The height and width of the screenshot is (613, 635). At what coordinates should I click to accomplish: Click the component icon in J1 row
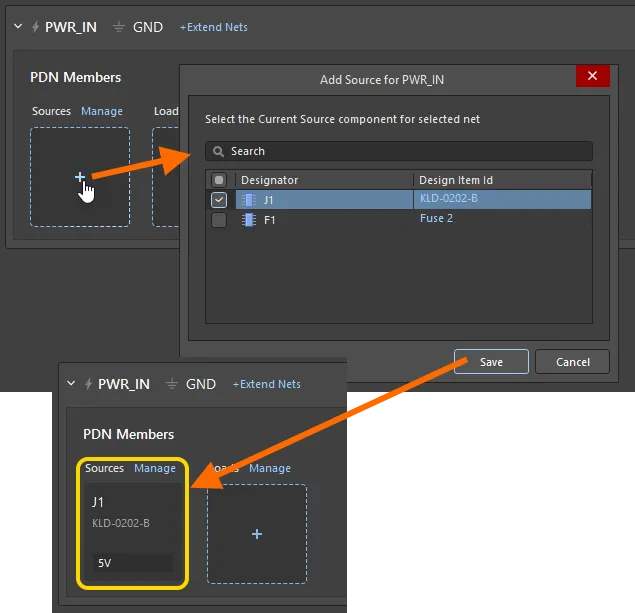tap(249, 200)
